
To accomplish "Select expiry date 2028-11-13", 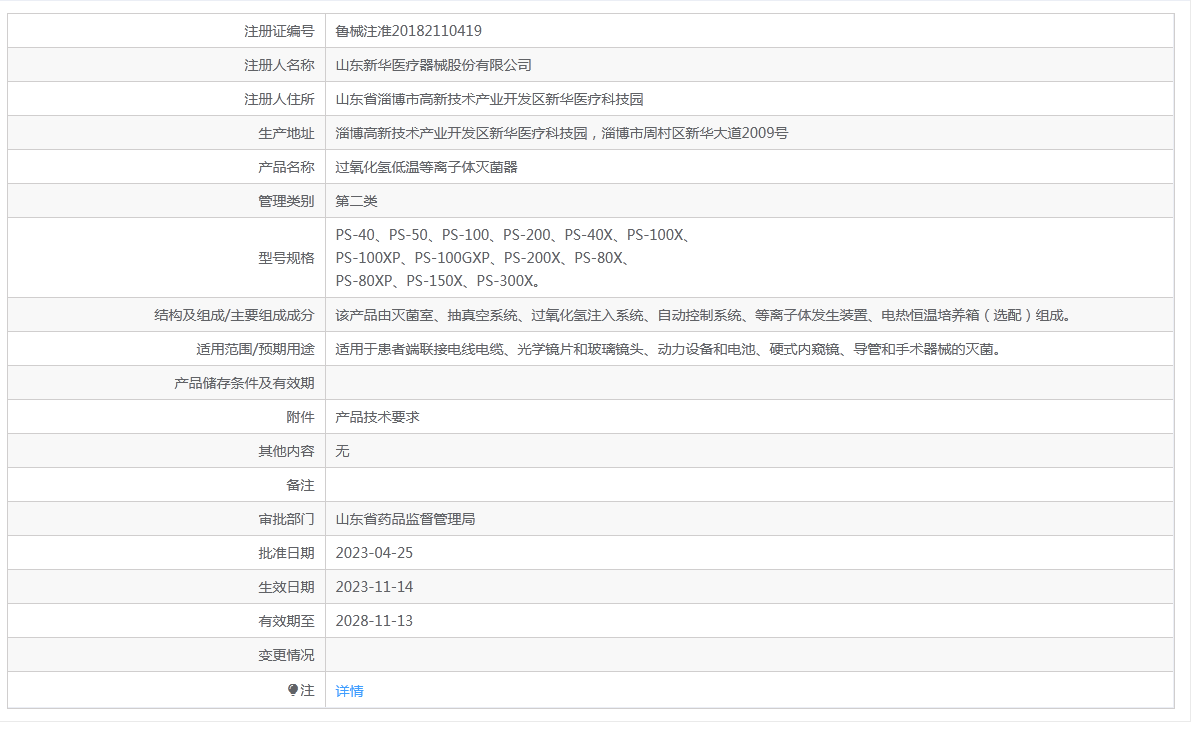I will pyautogui.click(x=374, y=621).
